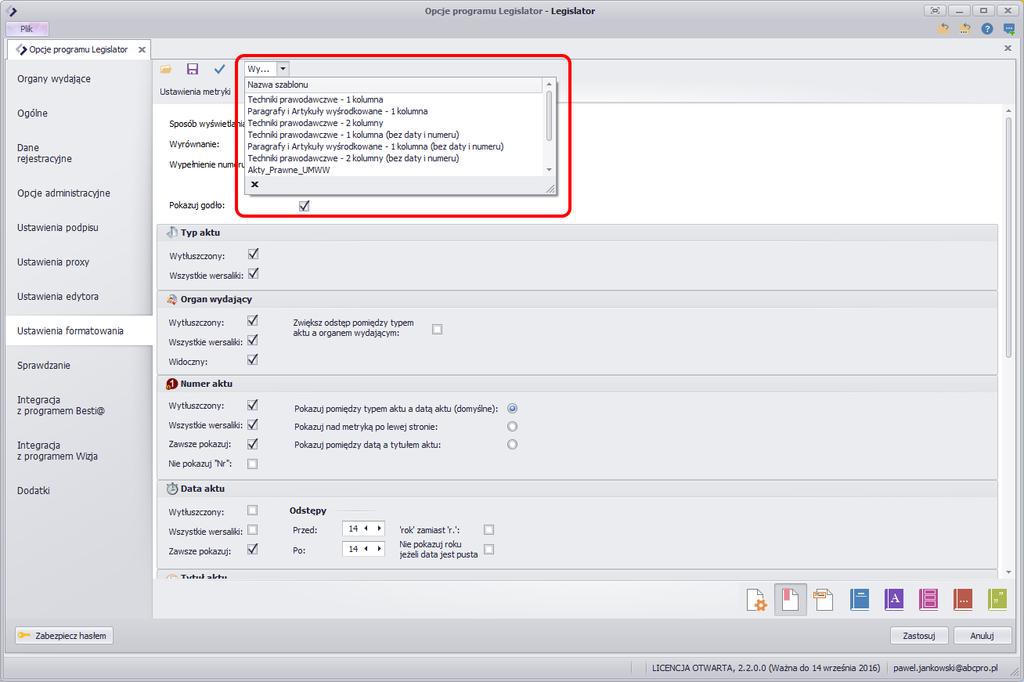Choose Techniki prawodawcze - 2 kolumny template
The height and width of the screenshot is (682, 1024).
[x=315, y=123]
